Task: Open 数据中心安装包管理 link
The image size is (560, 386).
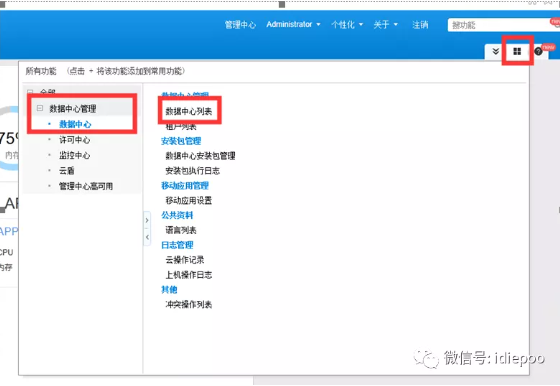Action: [x=200, y=156]
